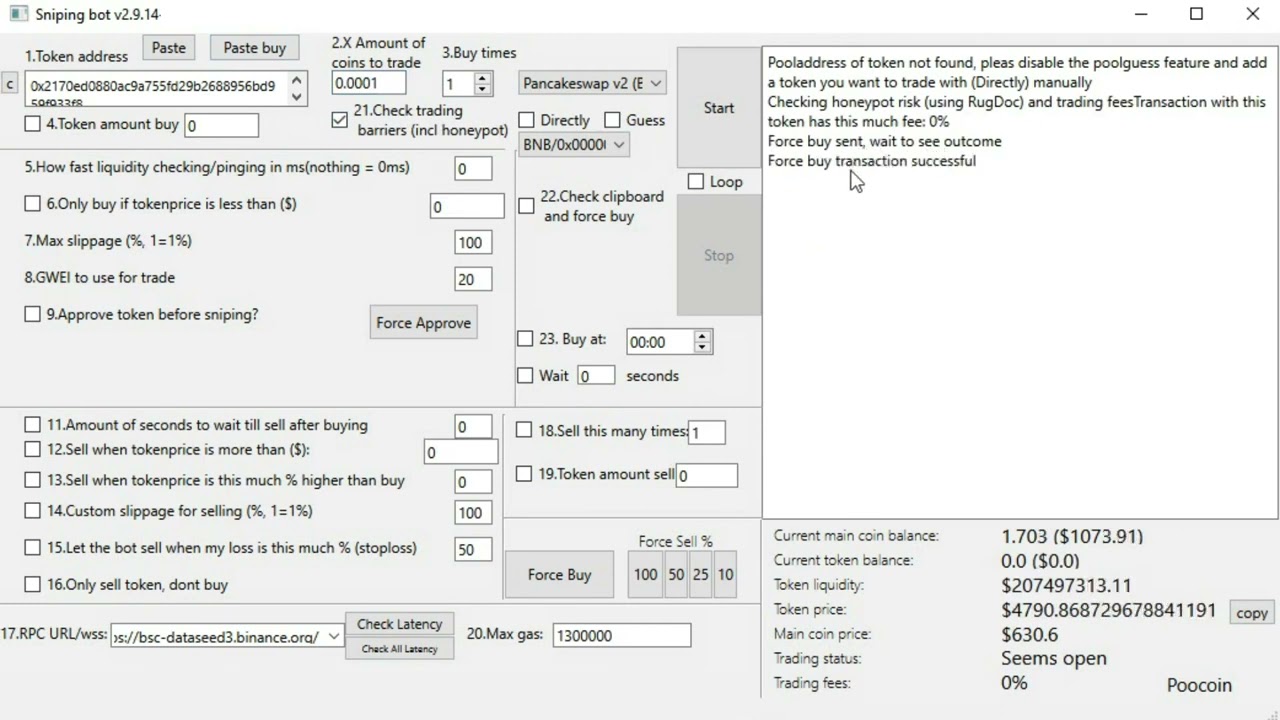Viewport: 1280px width, 720px height.
Task: Click the X Amount of coins field
Action: [x=369, y=83]
